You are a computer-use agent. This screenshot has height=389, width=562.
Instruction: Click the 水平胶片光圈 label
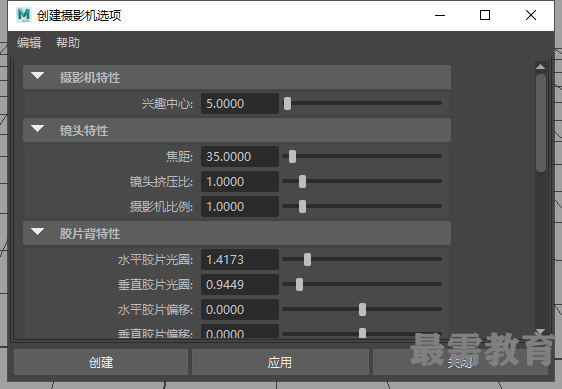pyautogui.click(x=156, y=260)
